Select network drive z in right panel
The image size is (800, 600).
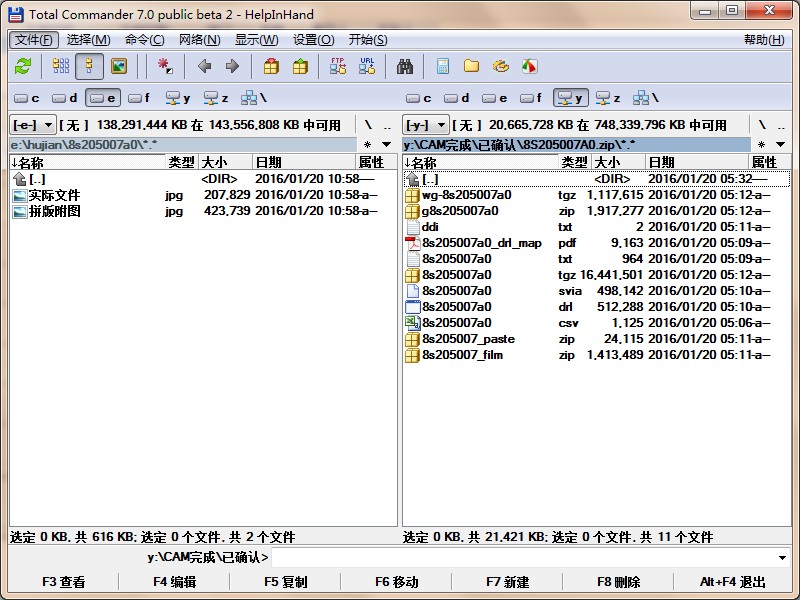(x=608, y=98)
